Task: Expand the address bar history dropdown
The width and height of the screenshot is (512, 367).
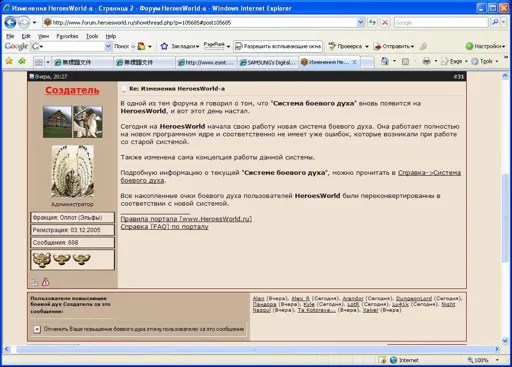Action: [x=360, y=23]
